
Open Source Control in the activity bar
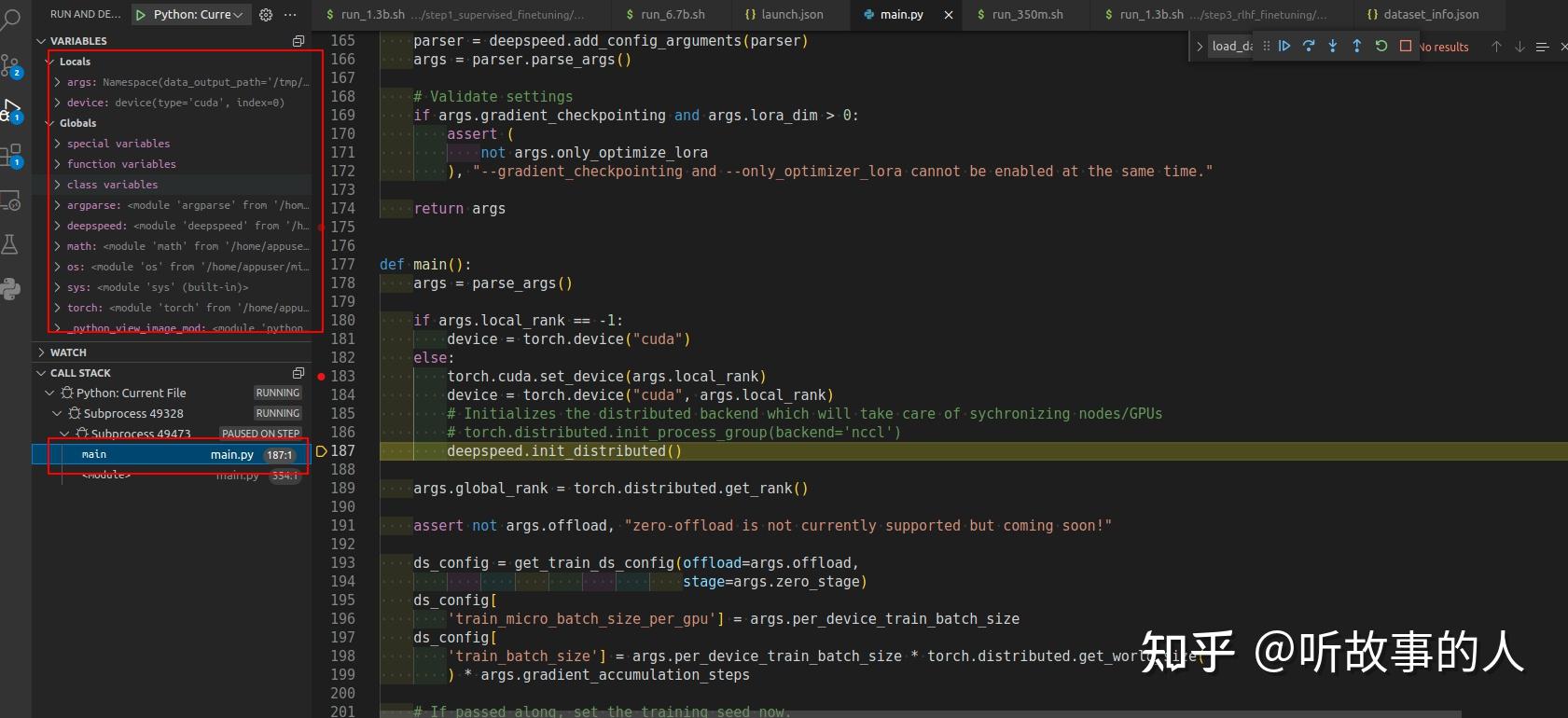pos(11,66)
